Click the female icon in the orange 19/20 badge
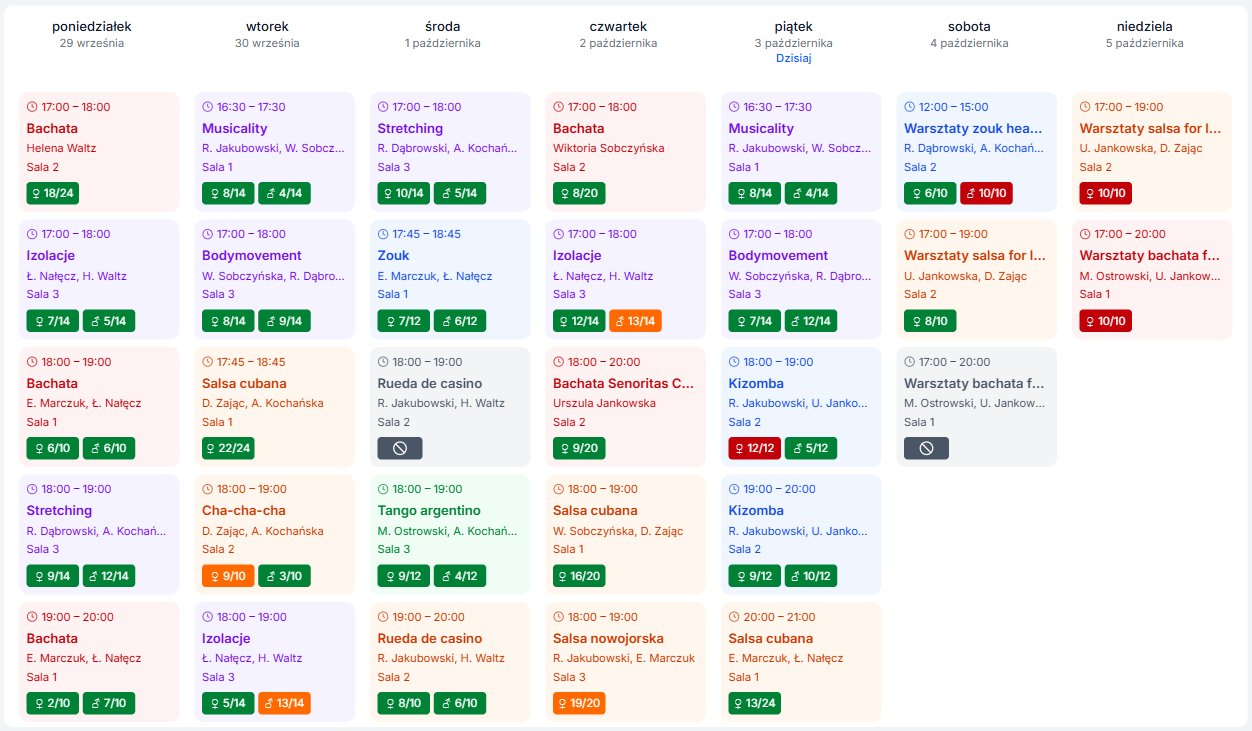 click(x=565, y=703)
